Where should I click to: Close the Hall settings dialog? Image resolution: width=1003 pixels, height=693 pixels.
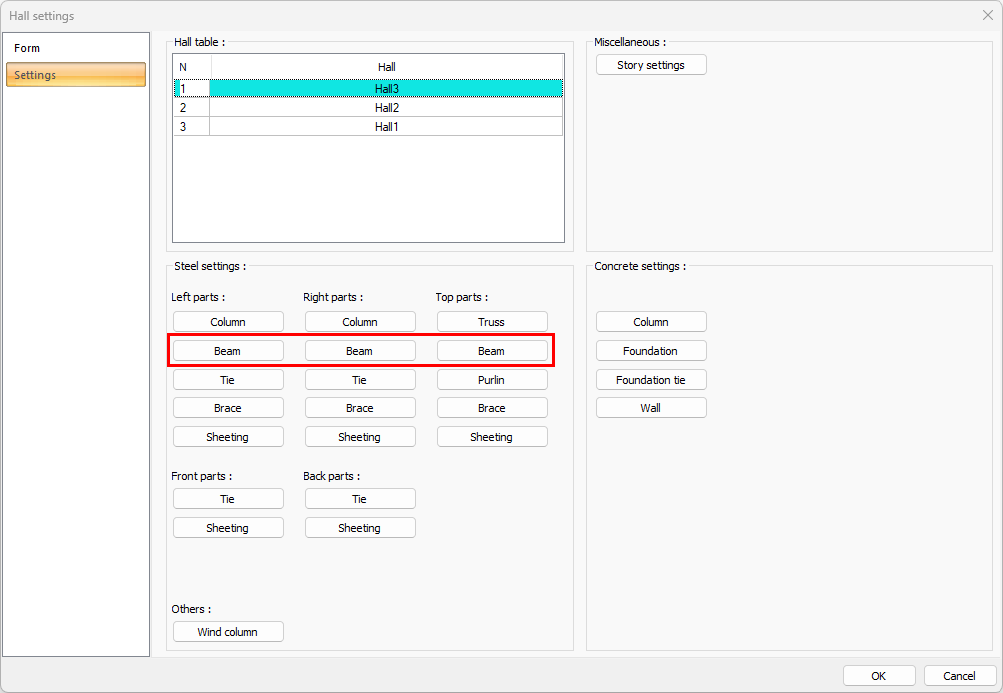pyautogui.click(x=987, y=15)
